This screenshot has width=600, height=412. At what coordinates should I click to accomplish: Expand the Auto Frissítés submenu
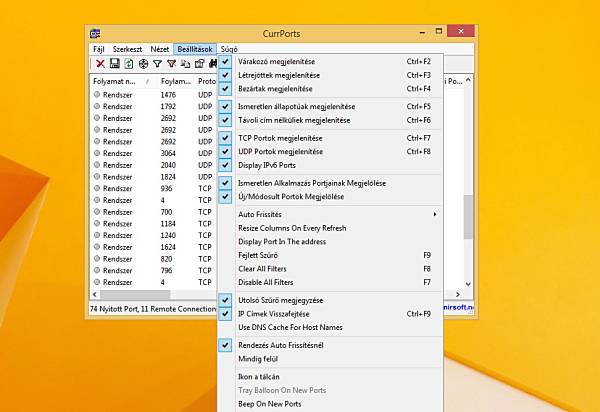[330, 214]
